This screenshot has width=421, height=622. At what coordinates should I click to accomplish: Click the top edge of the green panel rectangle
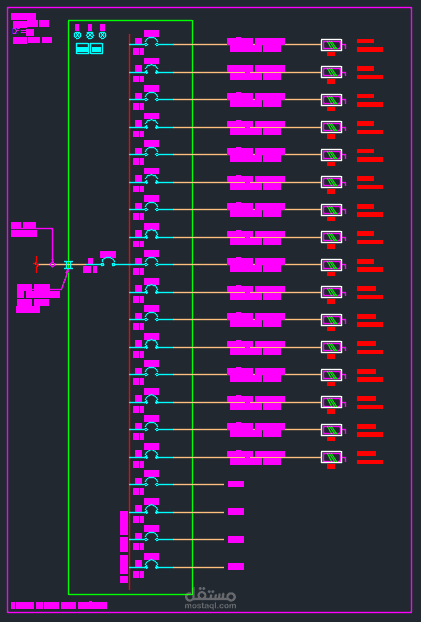pyautogui.click(x=131, y=21)
